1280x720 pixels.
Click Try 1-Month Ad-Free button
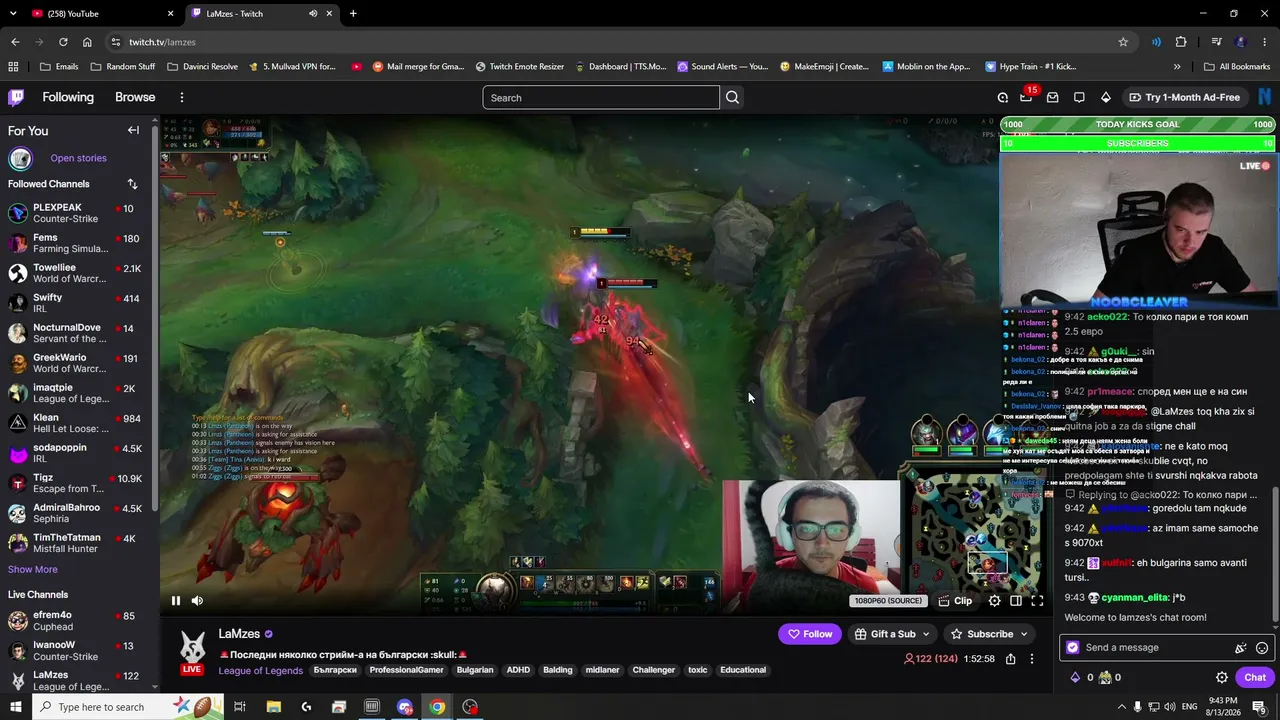pyautogui.click(x=1185, y=97)
